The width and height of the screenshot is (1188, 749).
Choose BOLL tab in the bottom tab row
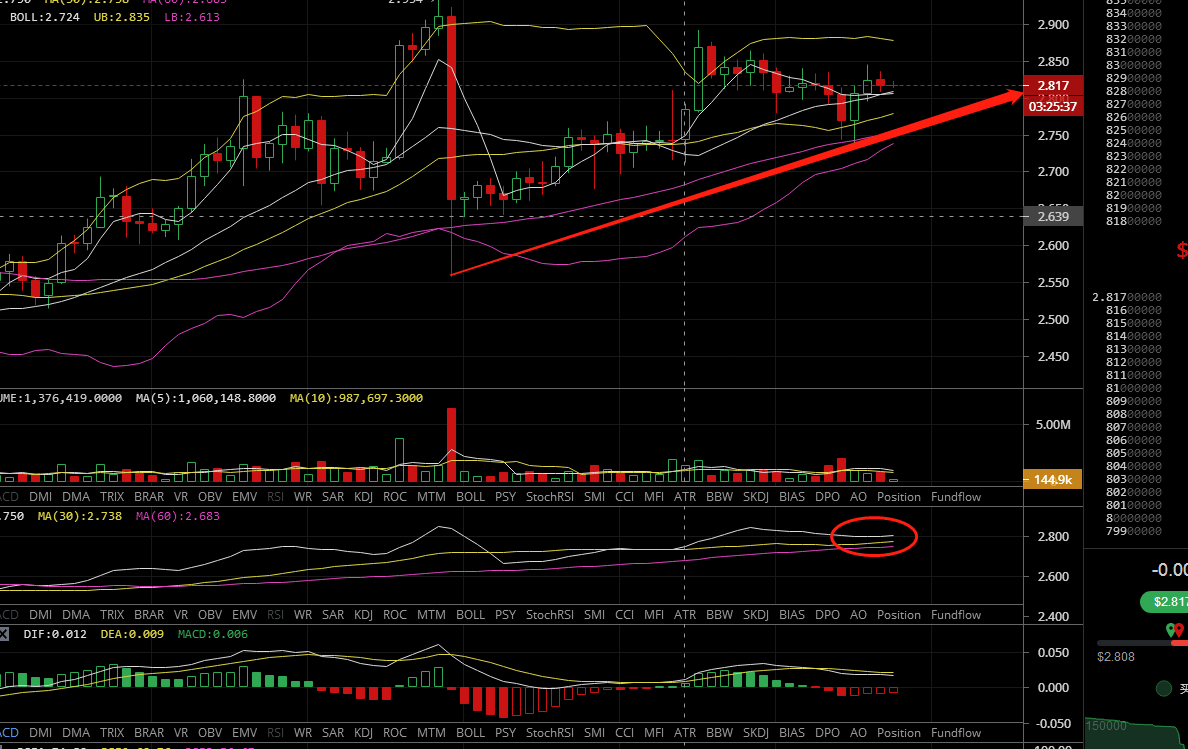(470, 733)
